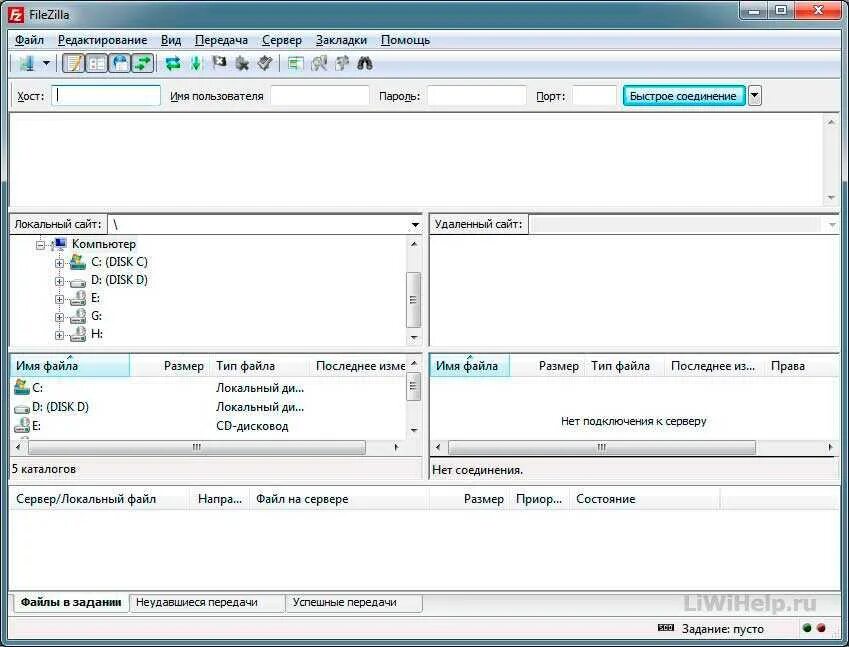Open the Сервер menu
This screenshot has width=849, height=647.
[282, 40]
